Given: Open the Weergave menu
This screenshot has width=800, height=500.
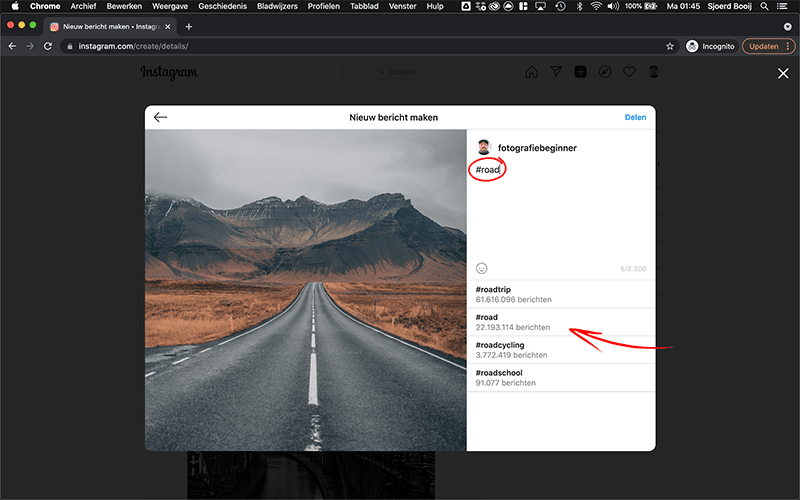Looking at the screenshot, I should click(x=170, y=6).
